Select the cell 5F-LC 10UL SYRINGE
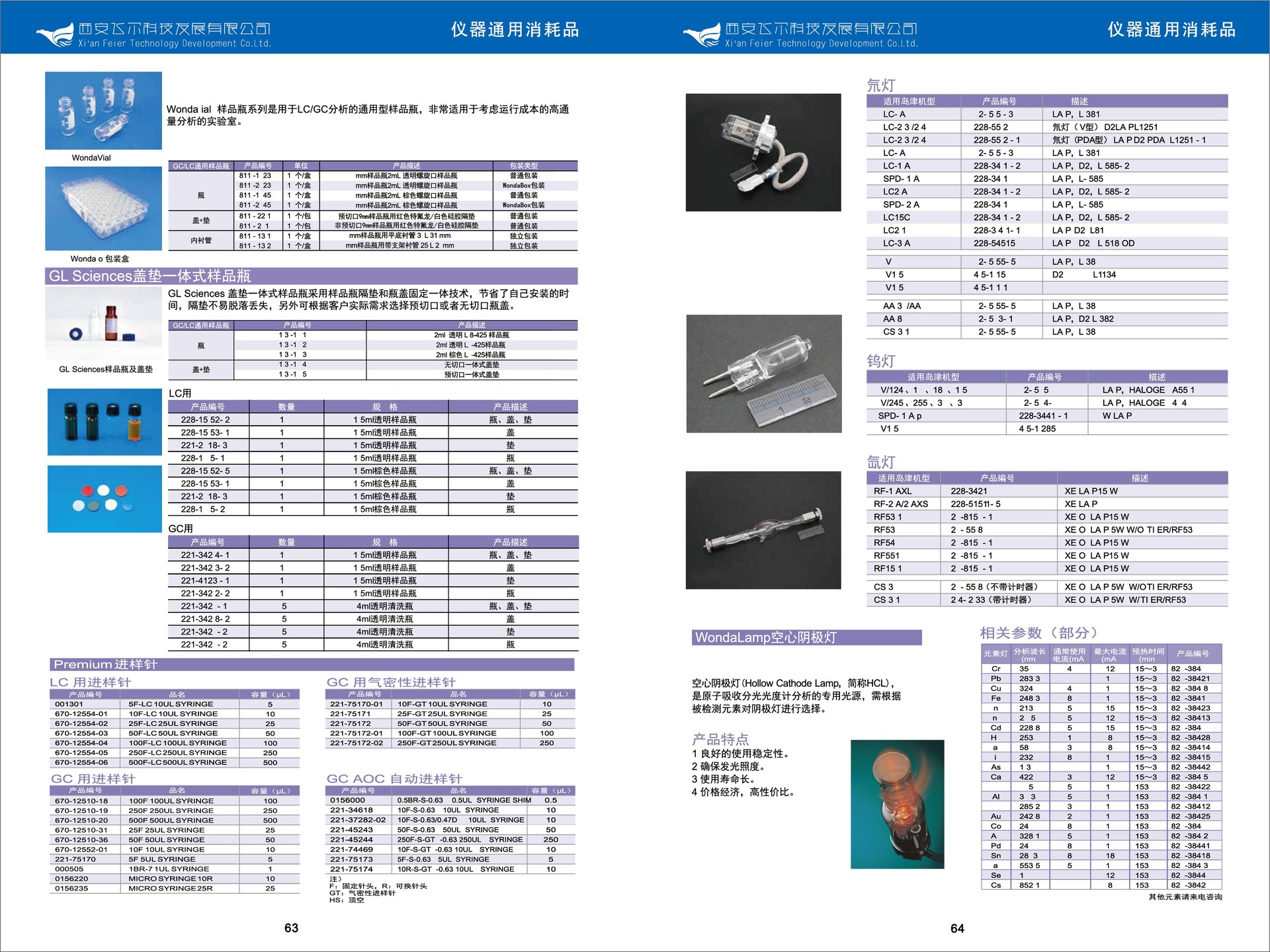Image resolution: width=1270 pixels, height=952 pixels. tap(171, 704)
